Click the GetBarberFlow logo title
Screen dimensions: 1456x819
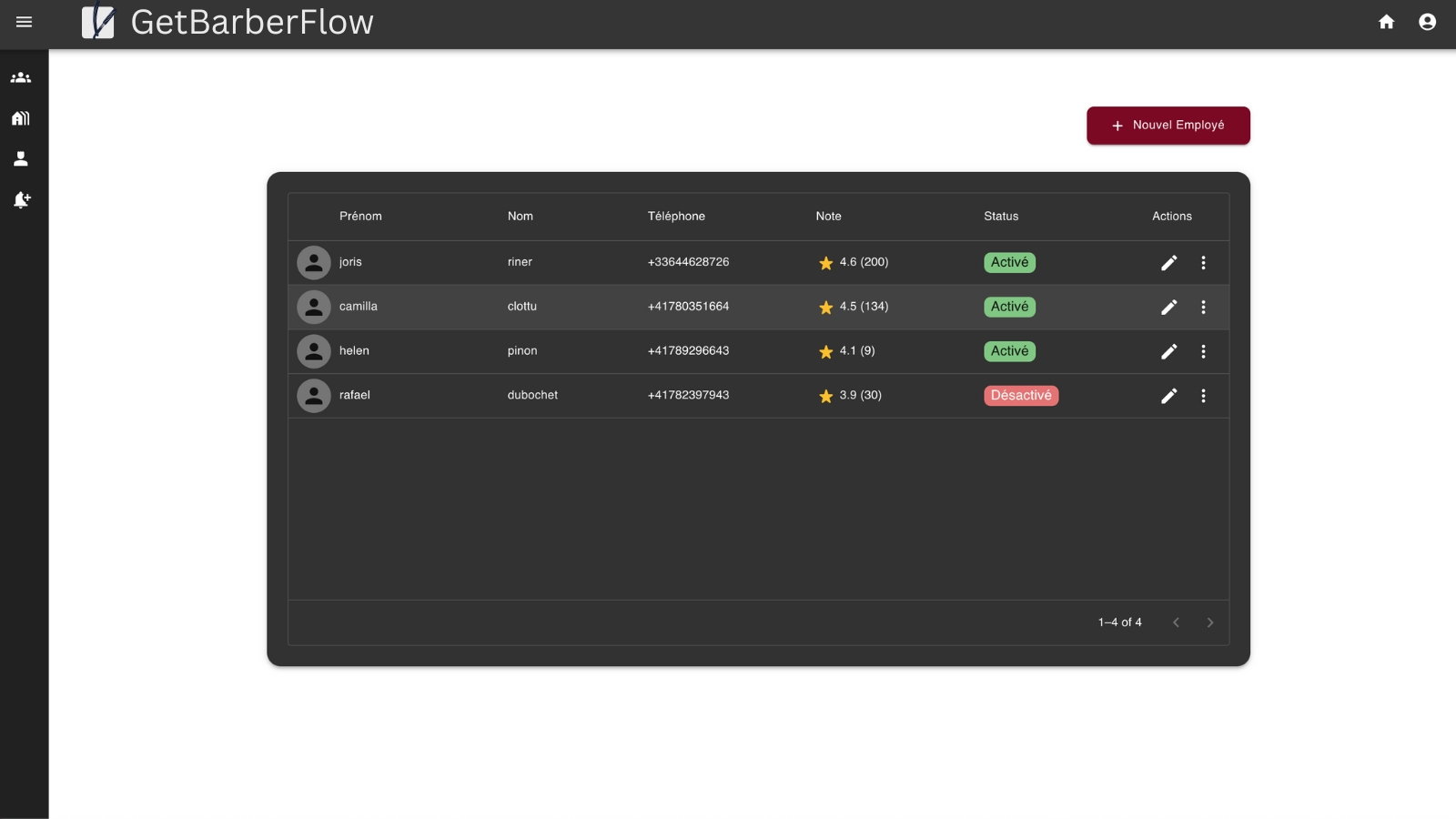click(x=253, y=23)
